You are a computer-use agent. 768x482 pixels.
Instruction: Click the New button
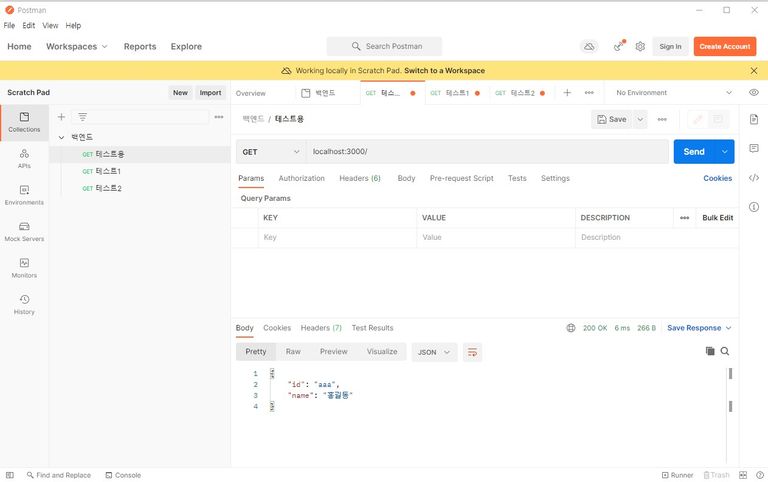point(180,93)
